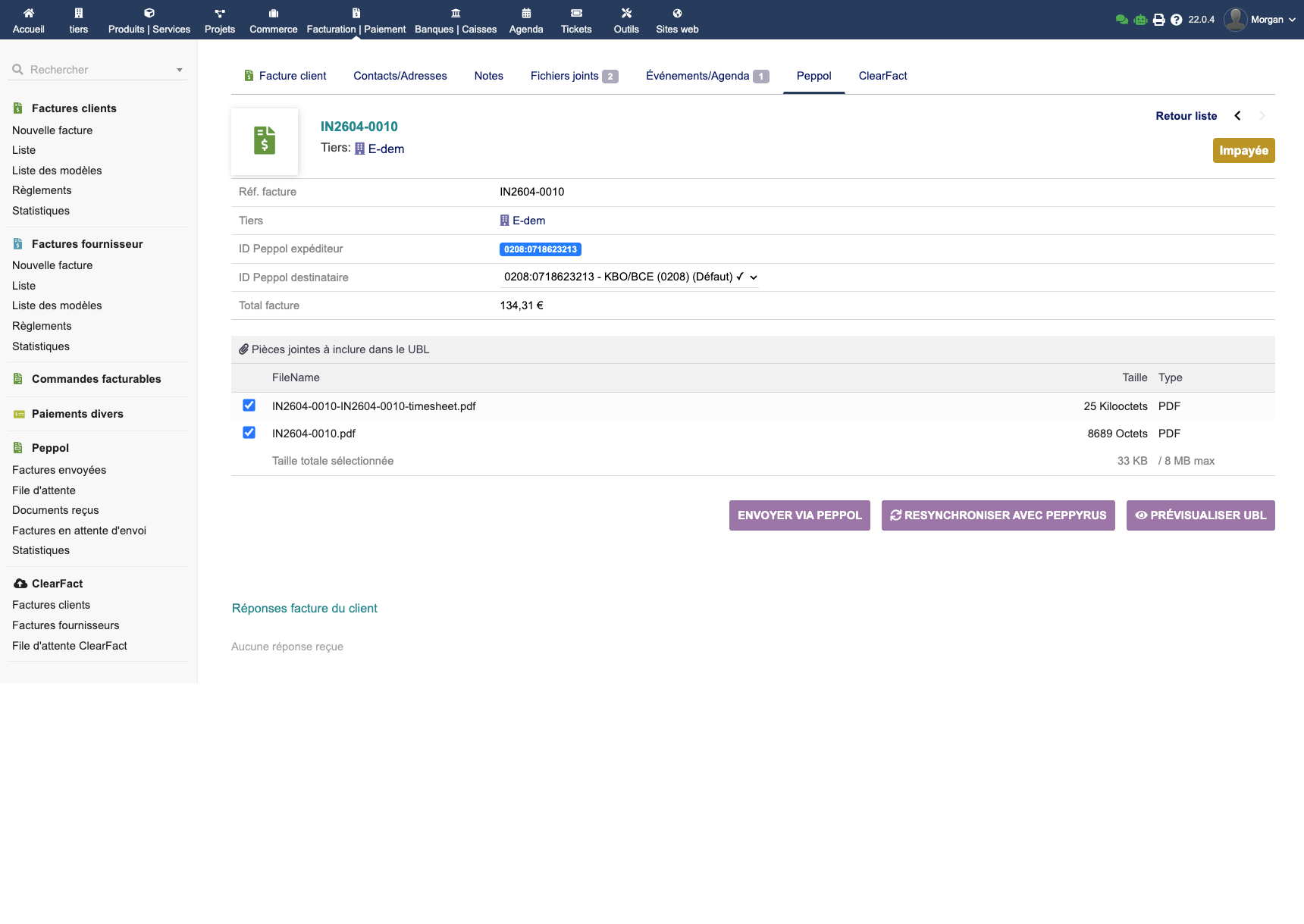The height and width of the screenshot is (924, 1304).
Task: Go to previous invoice with left chevron
Action: click(x=1237, y=116)
